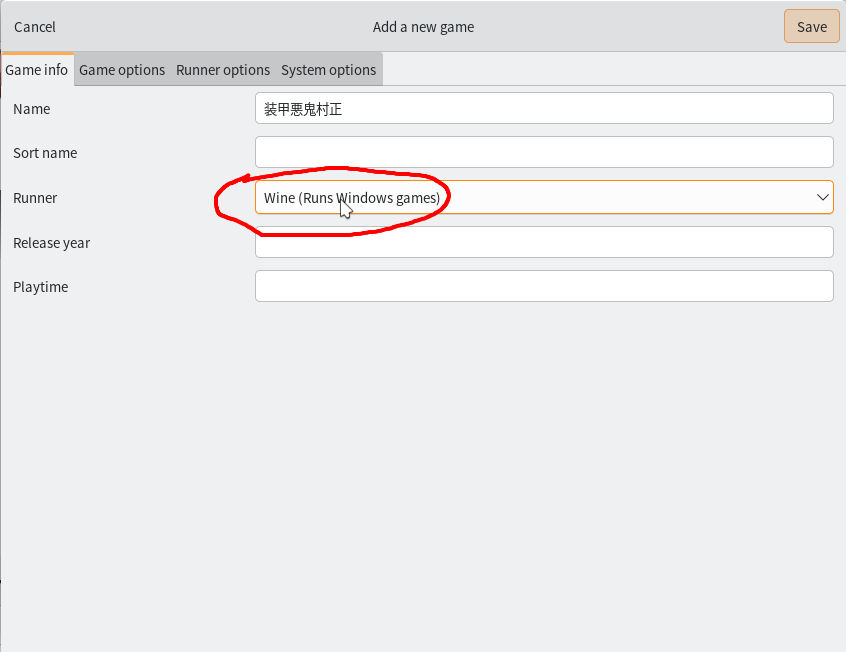Click into the Sort name field

coord(544,153)
